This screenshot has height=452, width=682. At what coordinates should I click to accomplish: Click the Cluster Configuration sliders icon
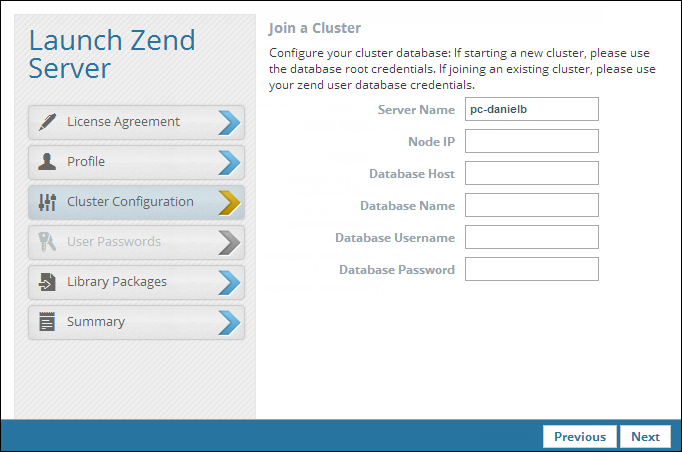click(47, 202)
